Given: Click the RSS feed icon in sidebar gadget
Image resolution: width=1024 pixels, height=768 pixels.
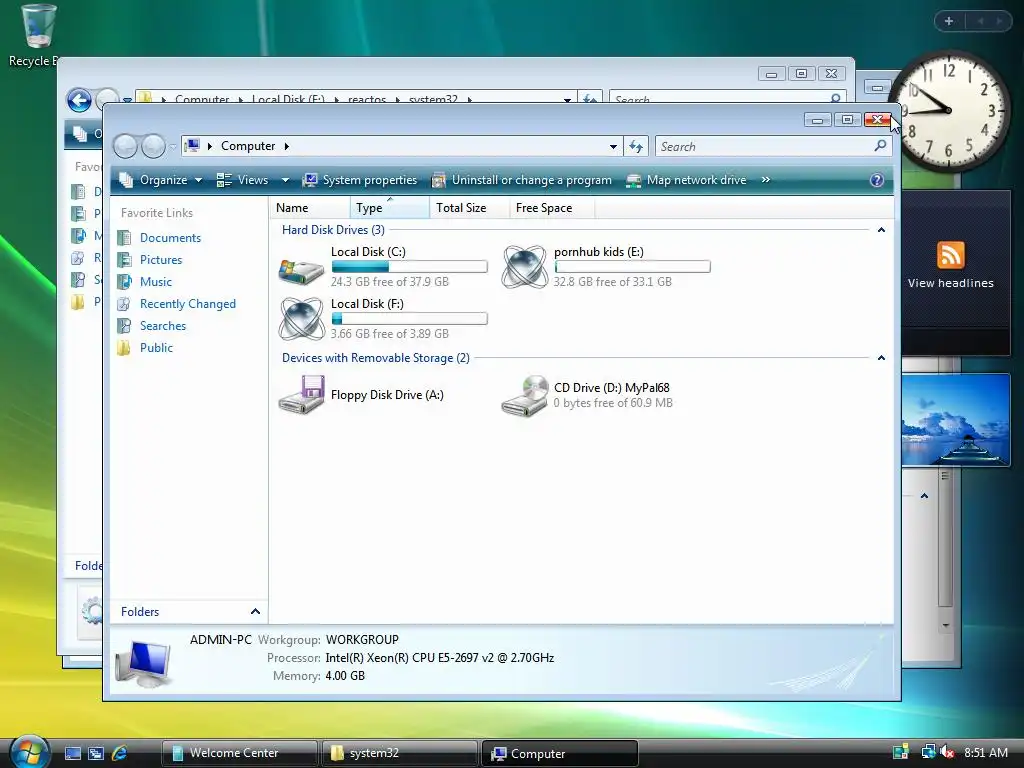Looking at the screenshot, I should click(950, 255).
